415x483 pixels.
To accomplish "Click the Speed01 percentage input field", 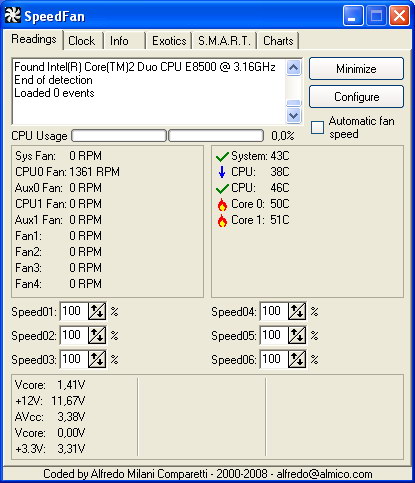I will pyautogui.click(x=74, y=311).
